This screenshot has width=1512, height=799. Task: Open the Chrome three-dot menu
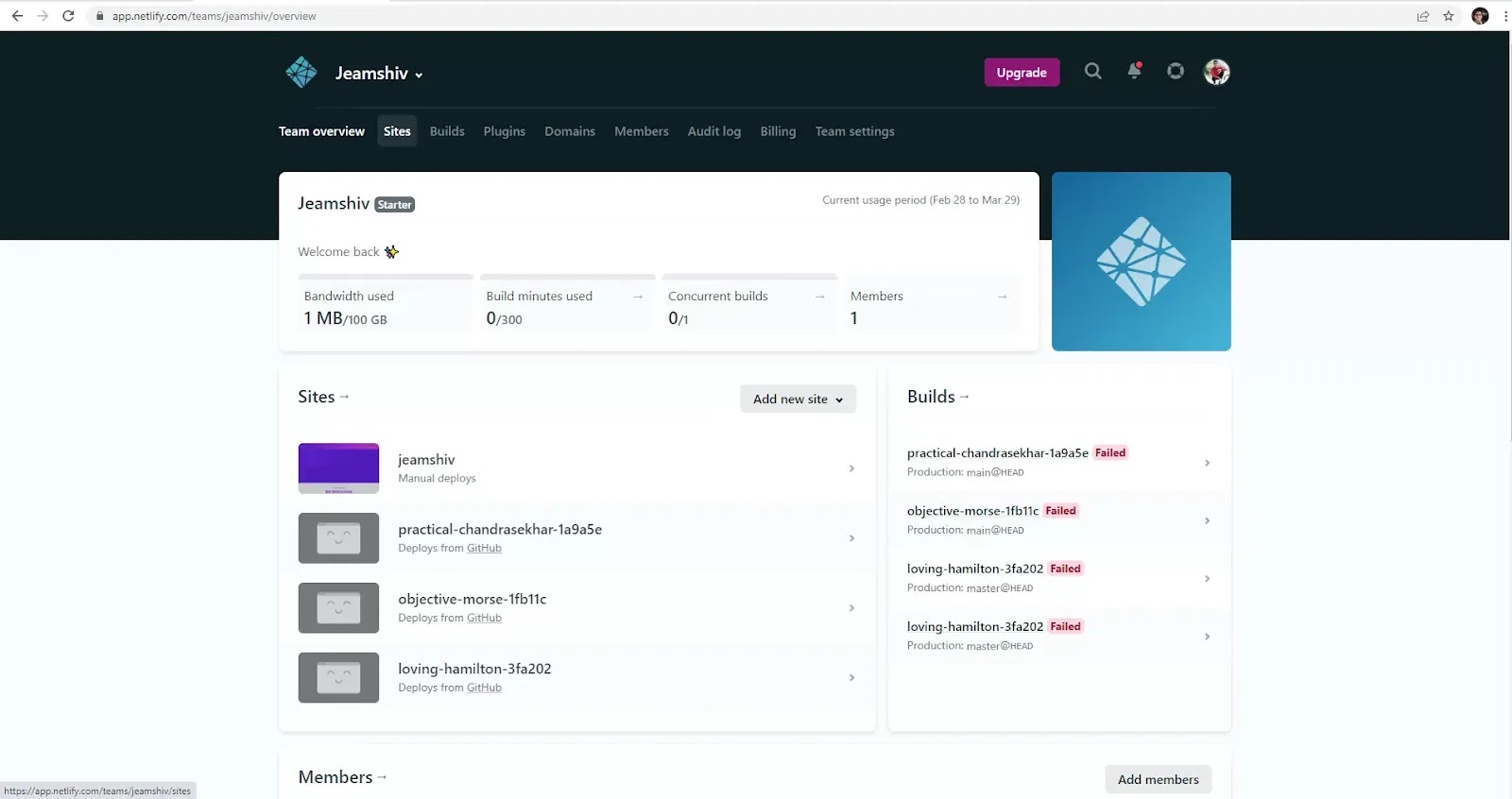point(1505,16)
